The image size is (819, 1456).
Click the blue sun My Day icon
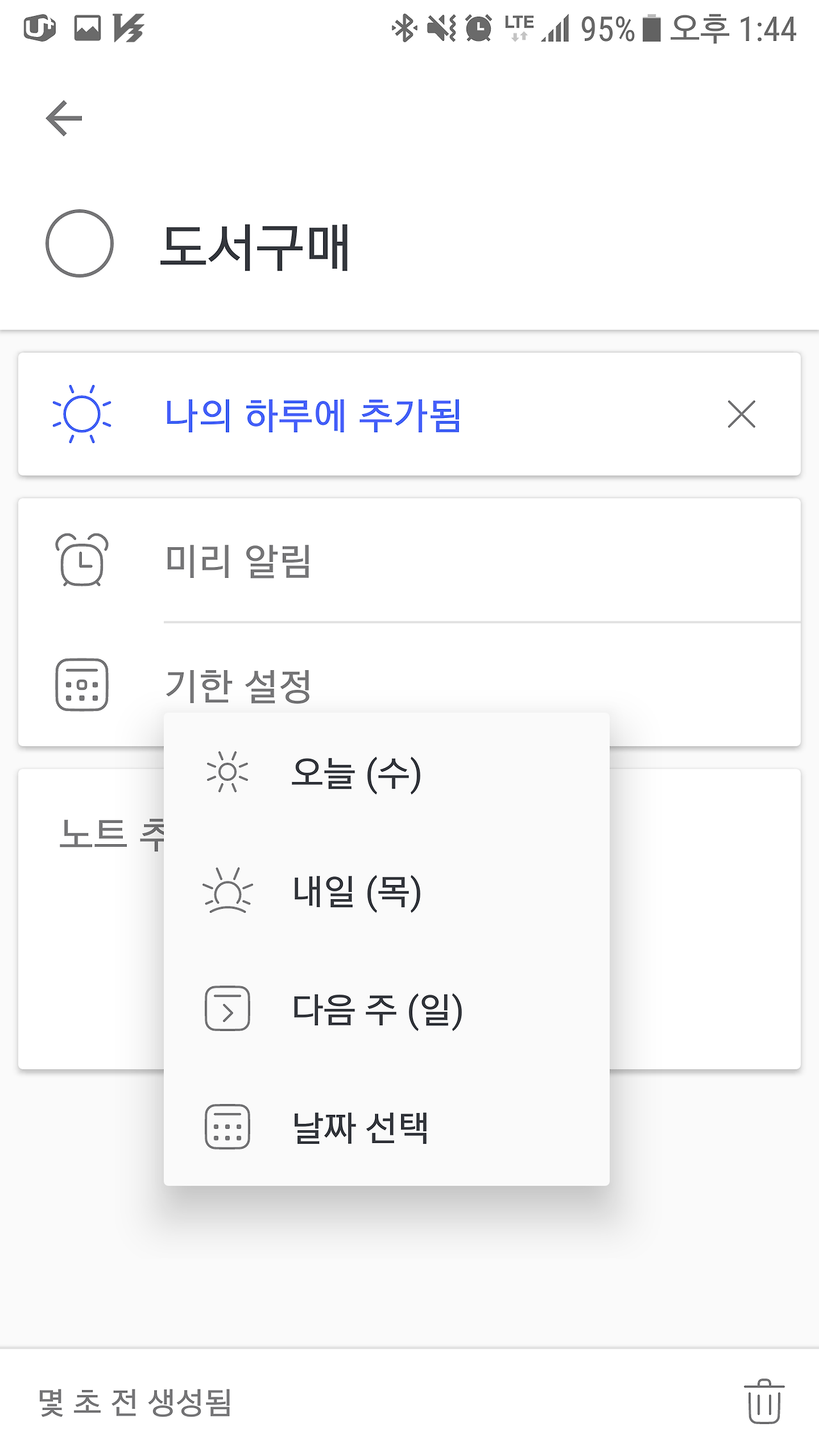[82, 414]
